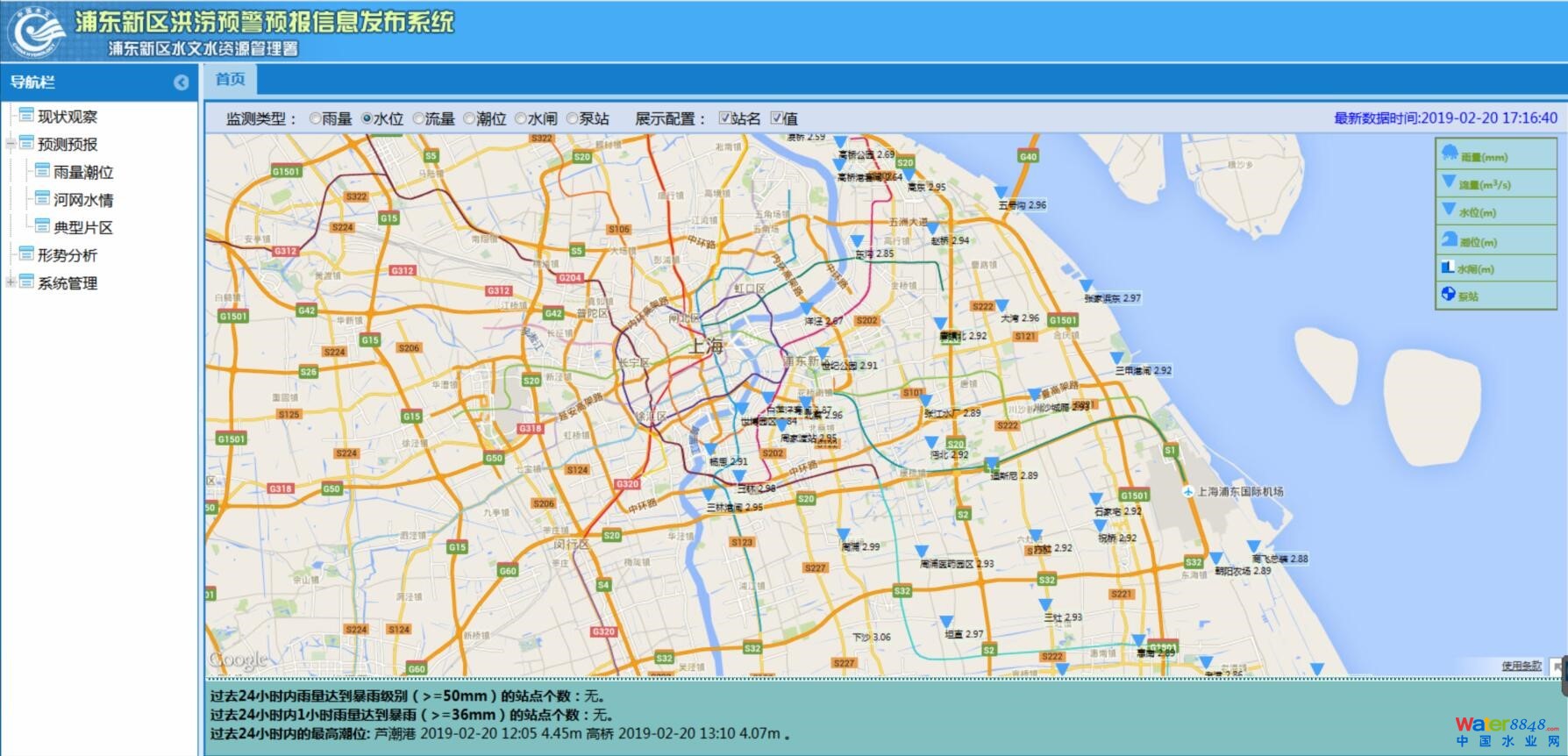Collapse the 预测预报 tree node
The image size is (1568, 756).
click(x=11, y=144)
